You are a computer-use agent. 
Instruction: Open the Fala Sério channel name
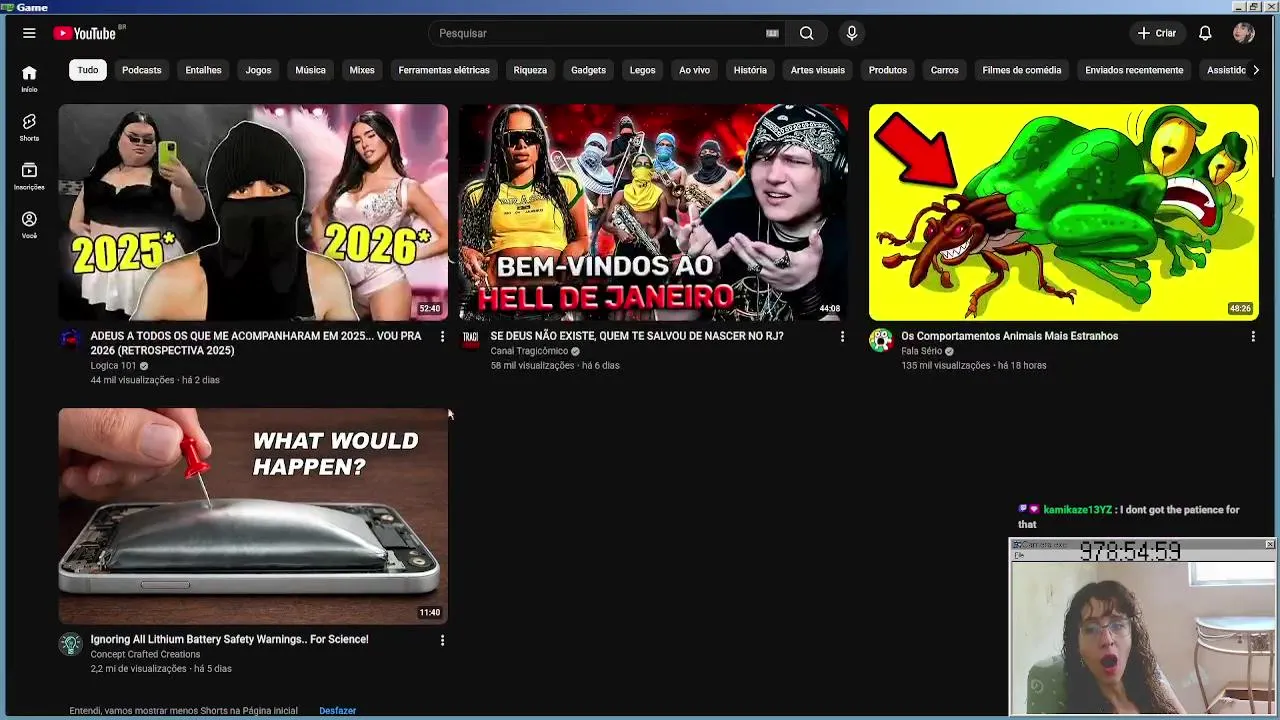point(921,351)
